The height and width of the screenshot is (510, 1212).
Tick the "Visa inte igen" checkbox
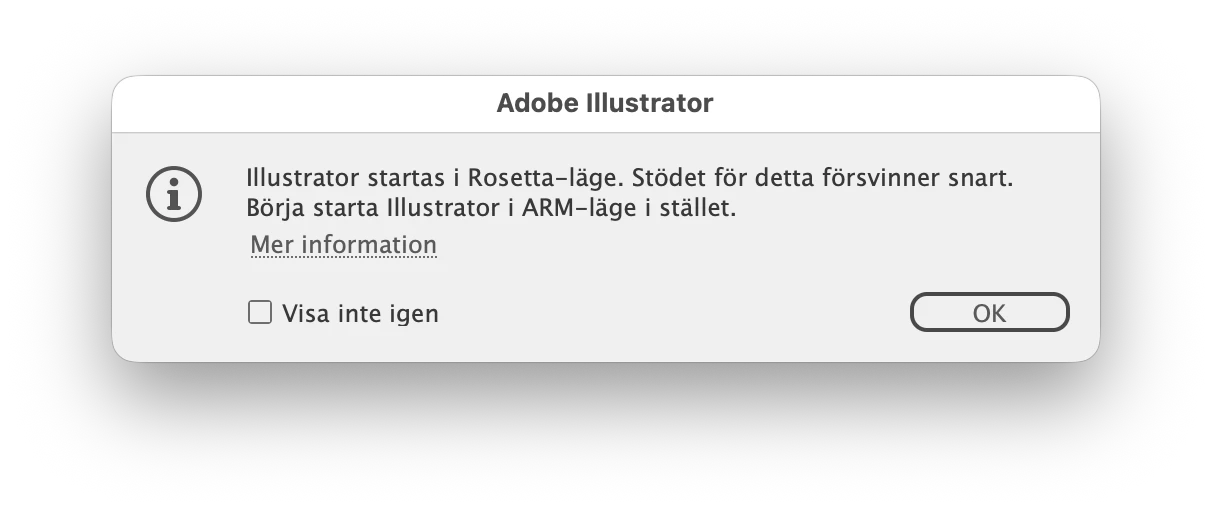pos(260,313)
